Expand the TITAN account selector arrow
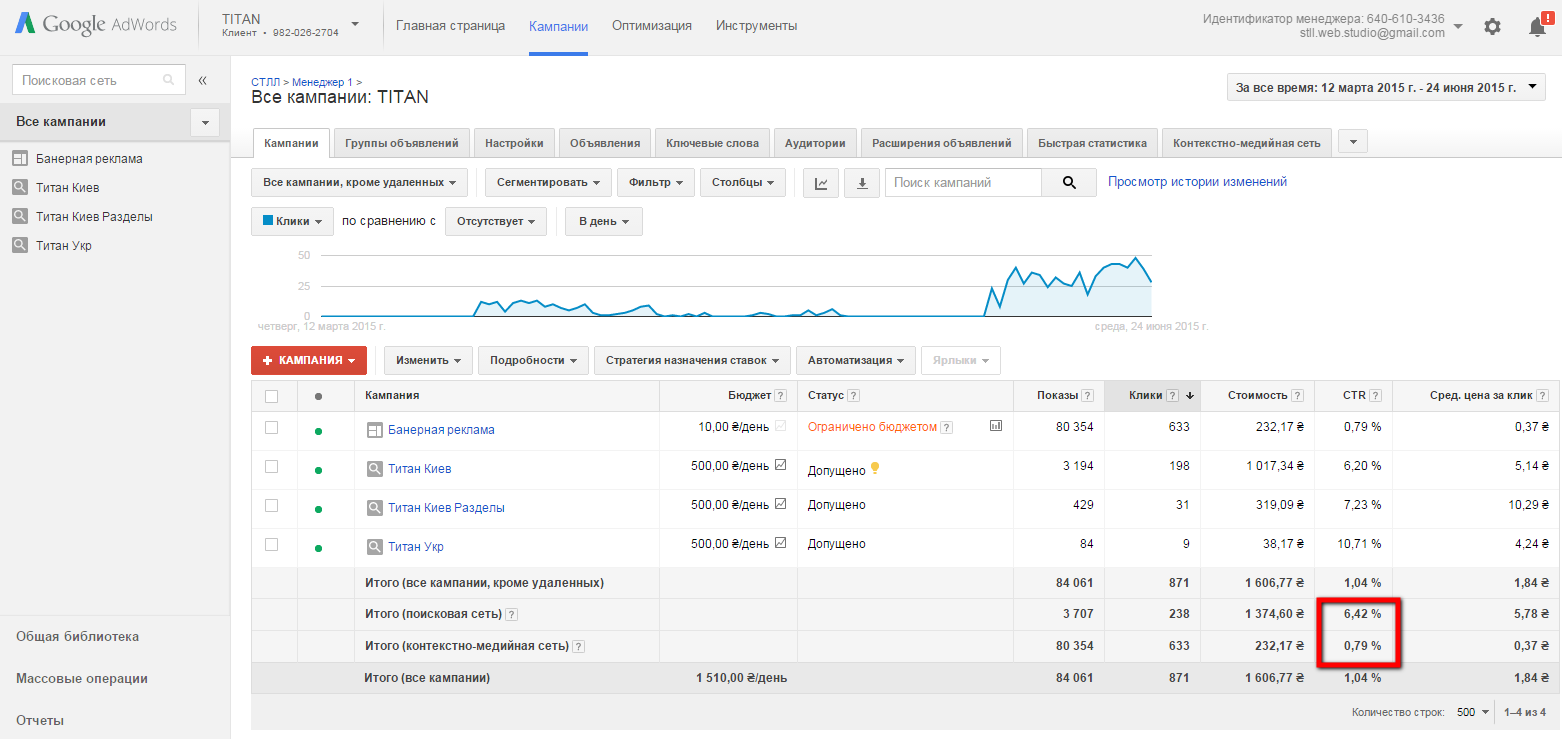Screen dimensions: 1562x739 355,24
